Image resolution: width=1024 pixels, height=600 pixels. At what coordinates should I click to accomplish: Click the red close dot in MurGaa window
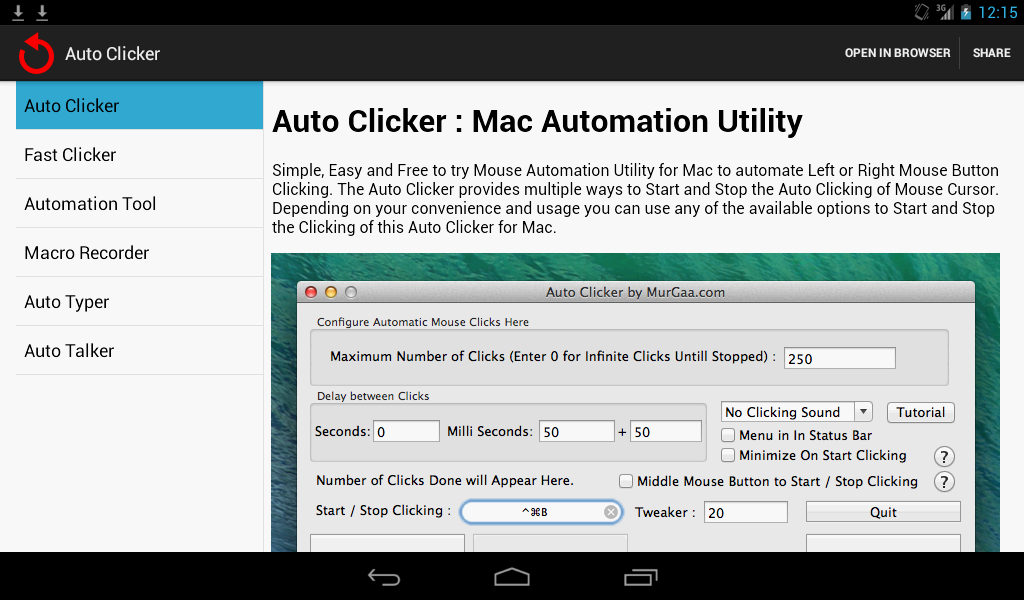pos(311,292)
